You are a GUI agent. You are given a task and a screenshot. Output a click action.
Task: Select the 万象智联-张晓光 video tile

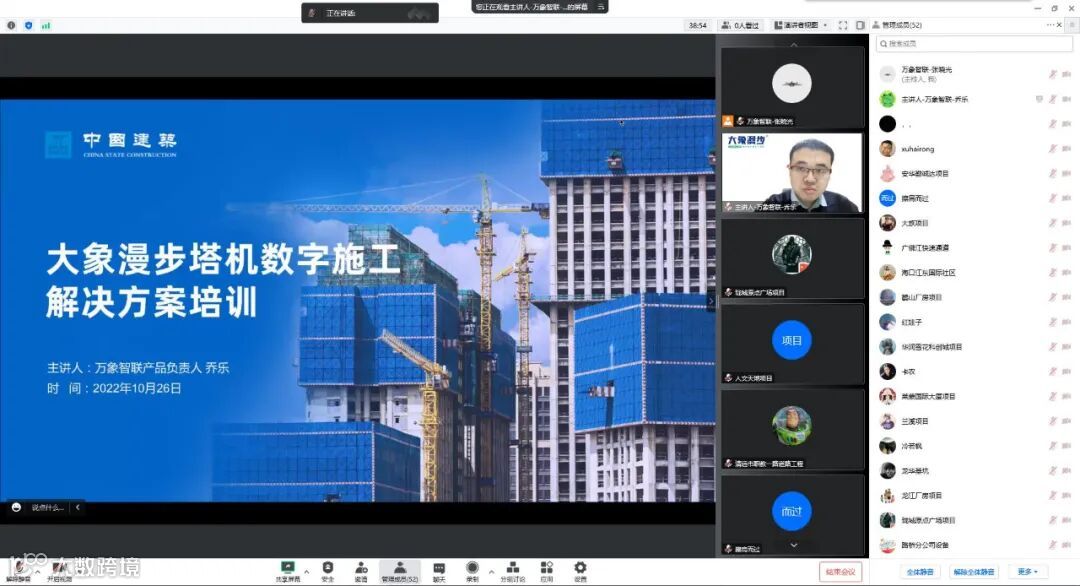(792, 87)
